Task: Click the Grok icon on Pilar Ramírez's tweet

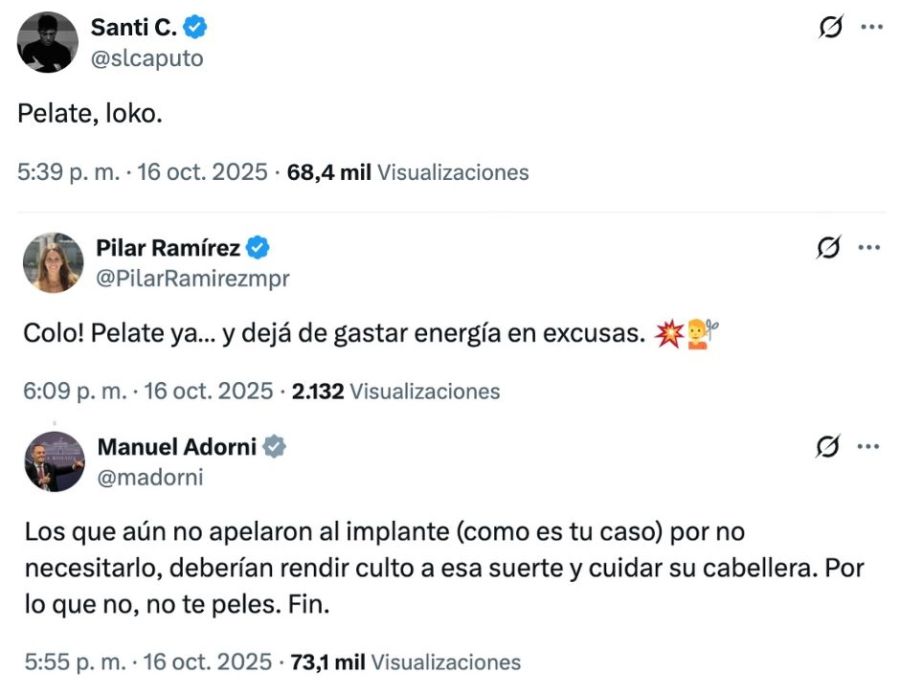Action: (x=829, y=247)
